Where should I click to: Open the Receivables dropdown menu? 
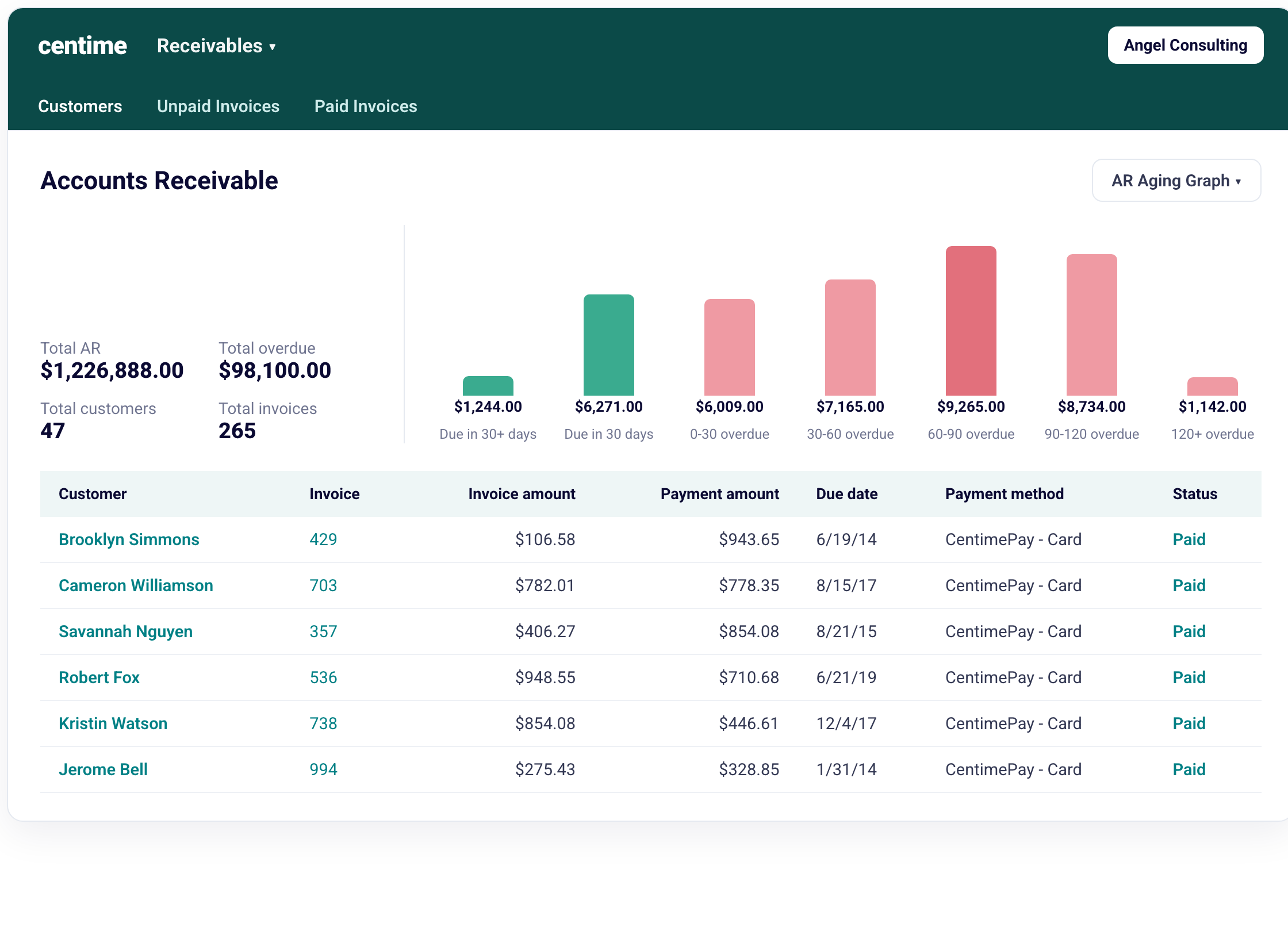[x=216, y=46]
